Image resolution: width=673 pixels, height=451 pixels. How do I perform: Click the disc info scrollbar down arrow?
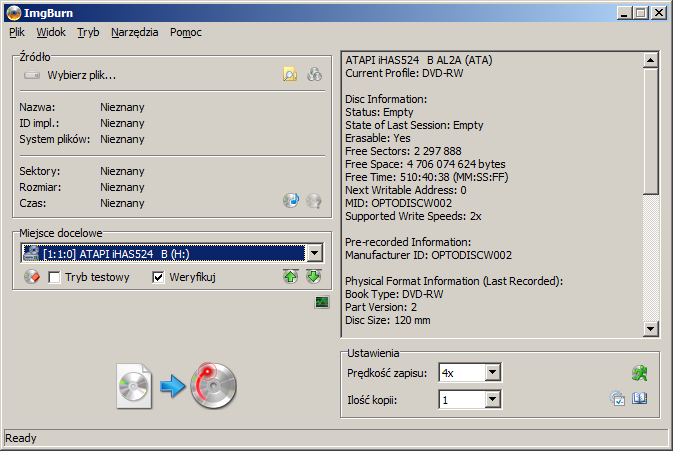click(x=651, y=329)
